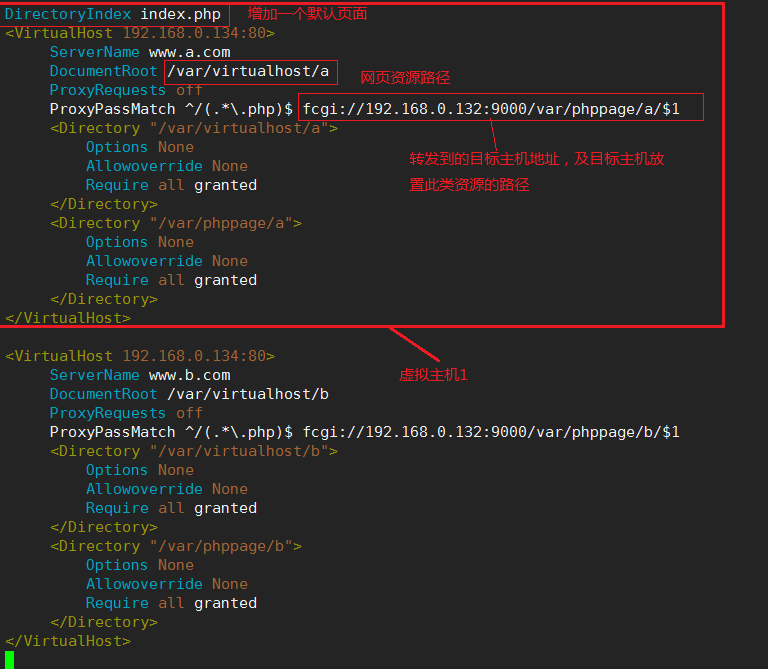Click the Directory "/var/phppage/b" opening tag
768x669 pixels.
176,546
